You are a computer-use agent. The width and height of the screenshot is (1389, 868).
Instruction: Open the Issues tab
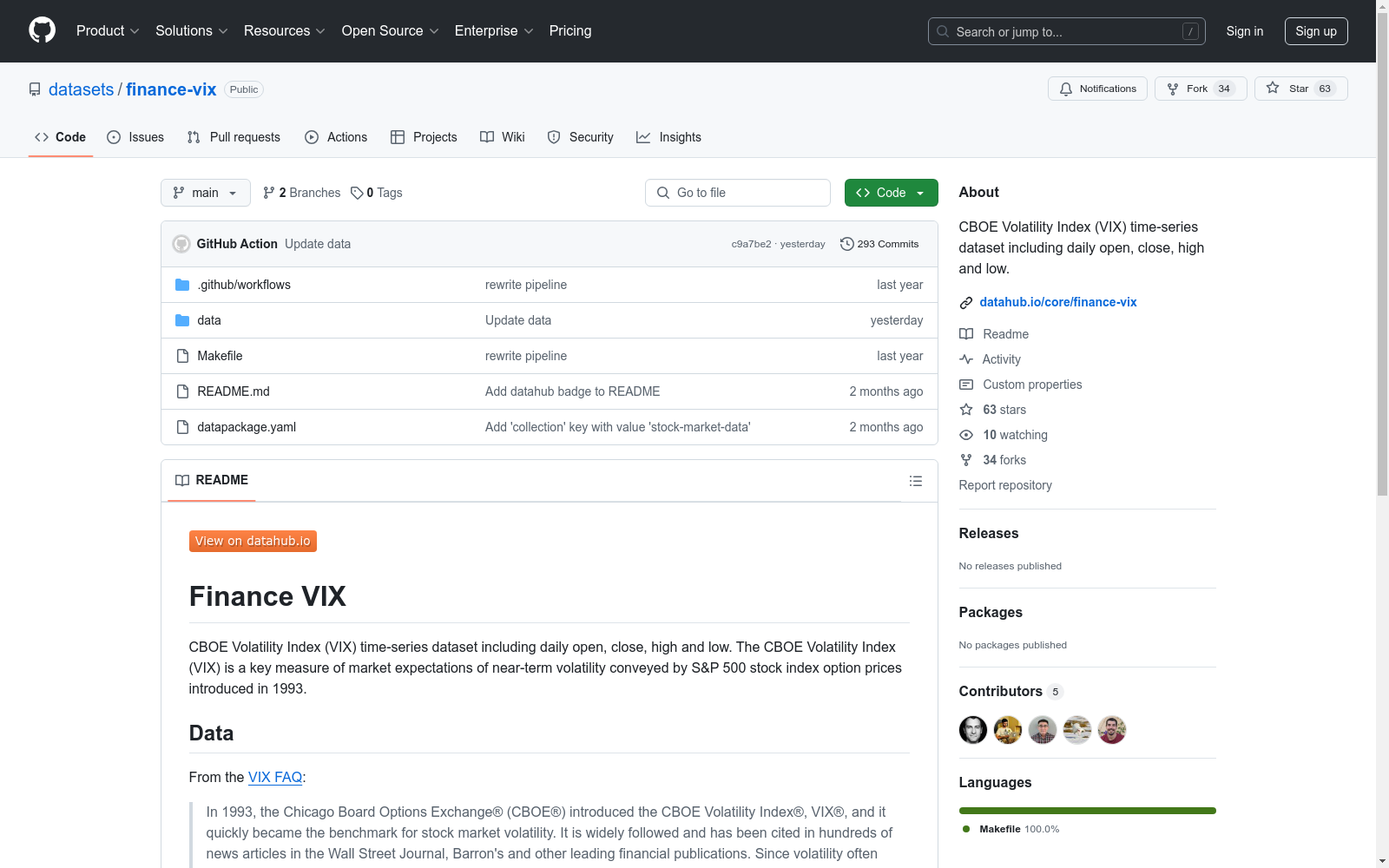(135, 137)
